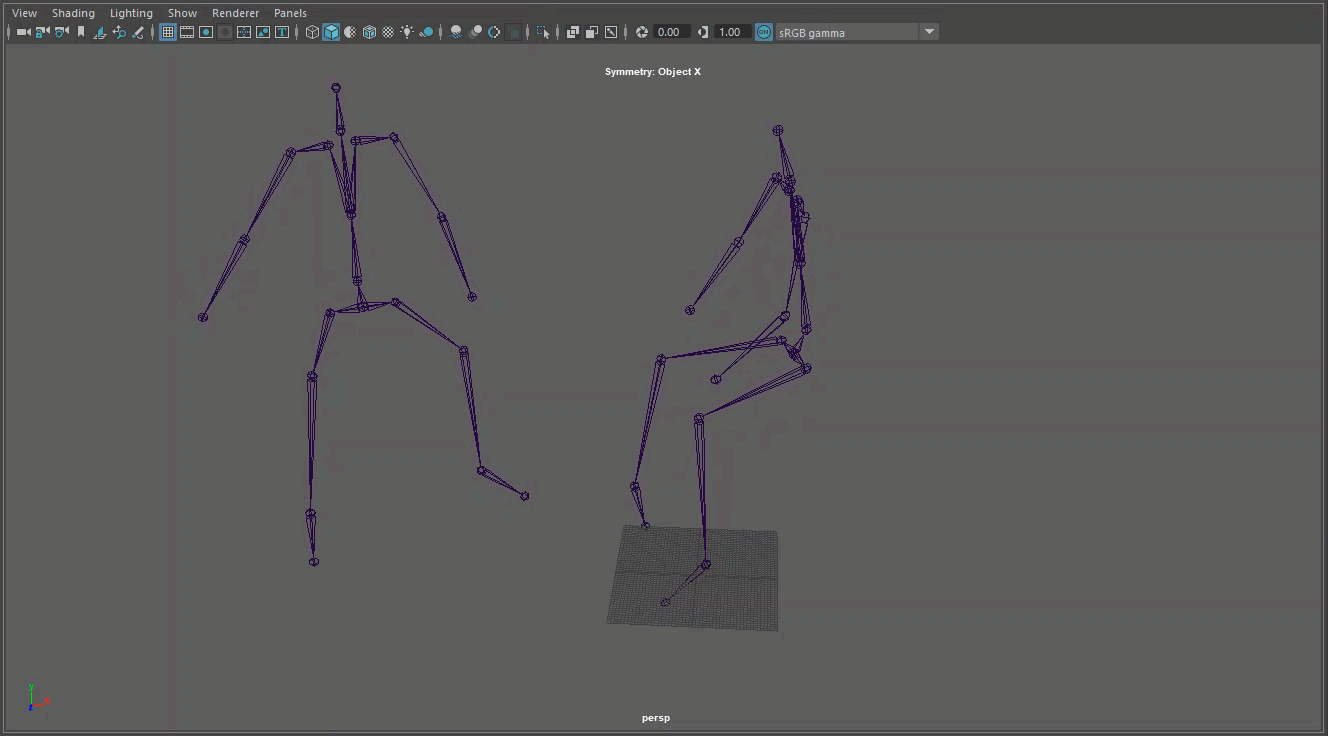Open the Panels menu

[290, 13]
